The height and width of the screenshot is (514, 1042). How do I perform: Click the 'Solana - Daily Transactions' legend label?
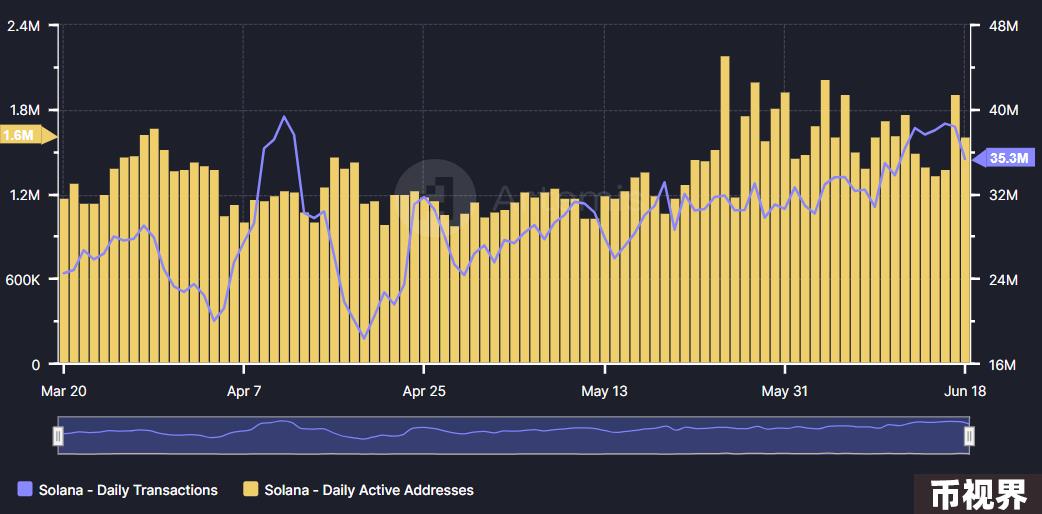pyautogui.click(x=128, y=490)
